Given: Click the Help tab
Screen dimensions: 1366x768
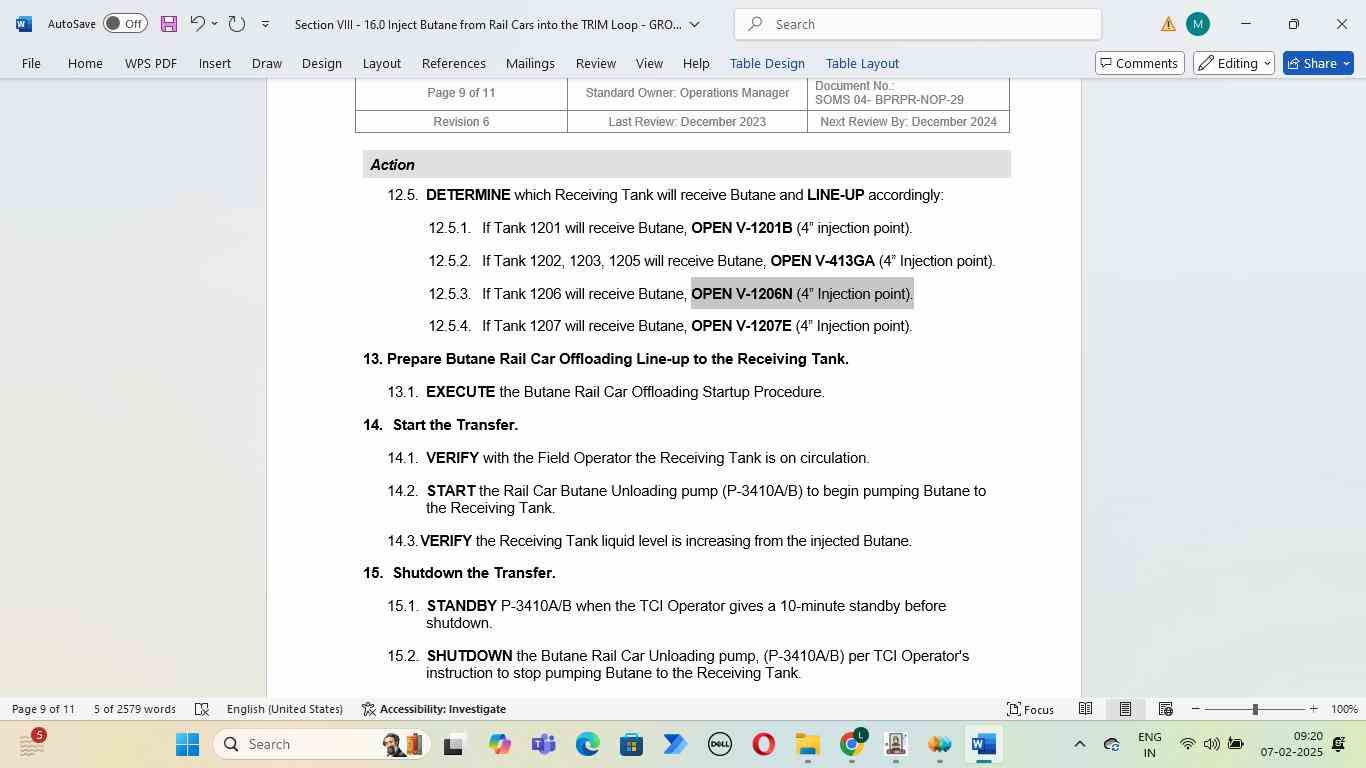Looking at the screenshot, I should 696,63.
